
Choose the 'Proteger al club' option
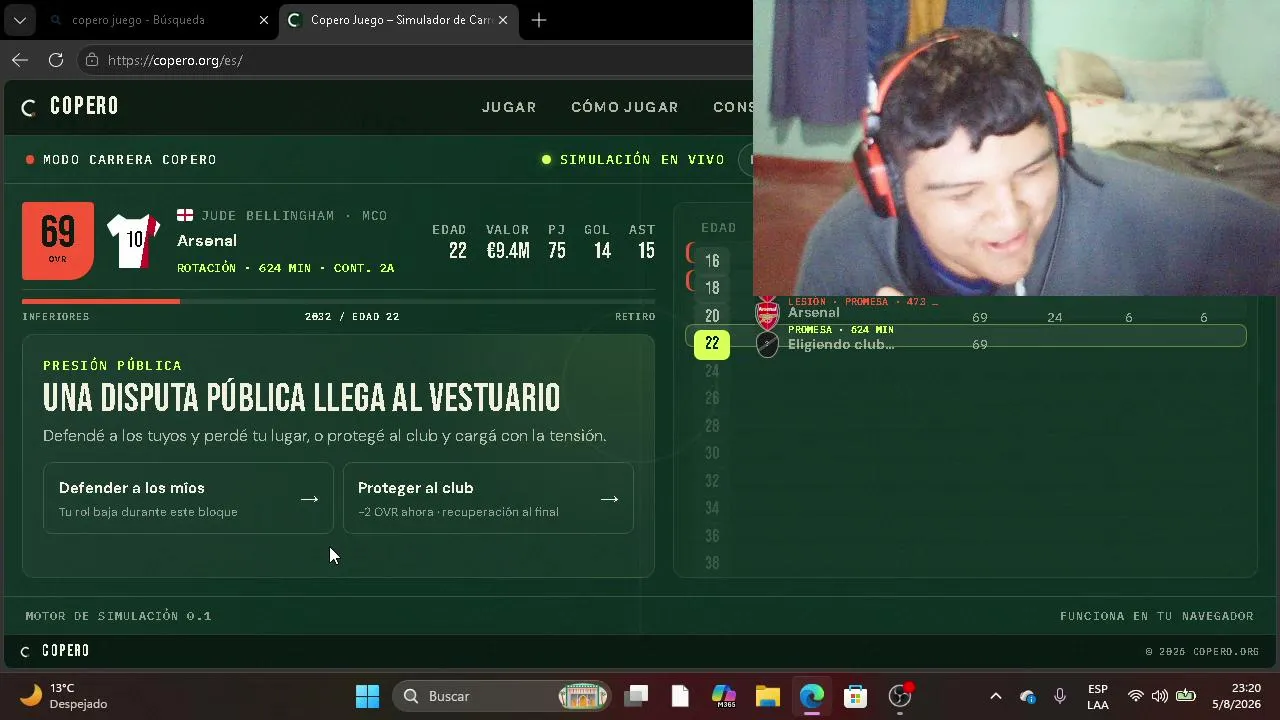[x=488, y=498]
